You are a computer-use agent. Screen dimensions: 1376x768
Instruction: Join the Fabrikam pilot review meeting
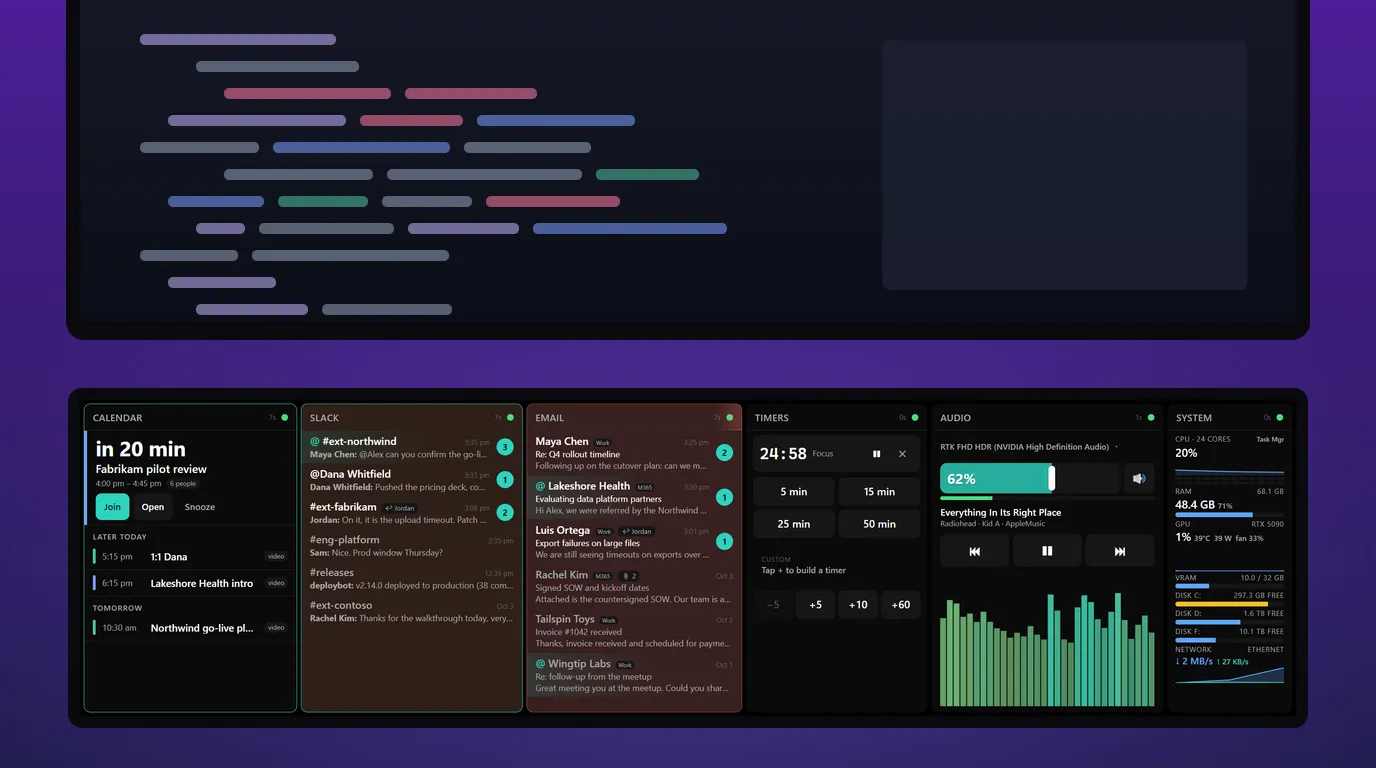[112, 507]
